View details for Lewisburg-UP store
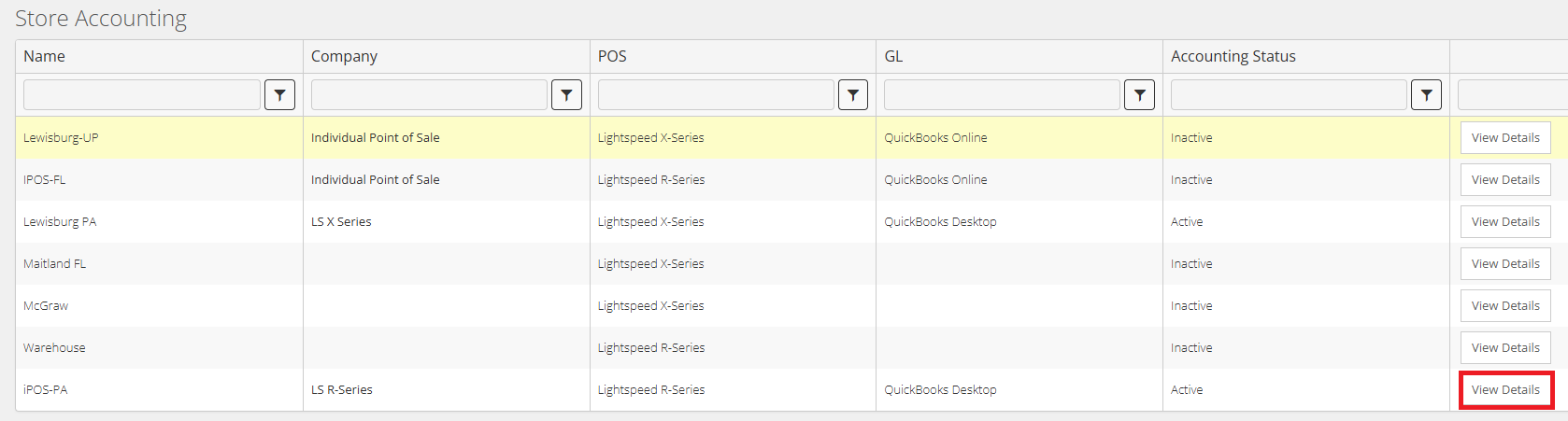 [x=1505, y=137]
